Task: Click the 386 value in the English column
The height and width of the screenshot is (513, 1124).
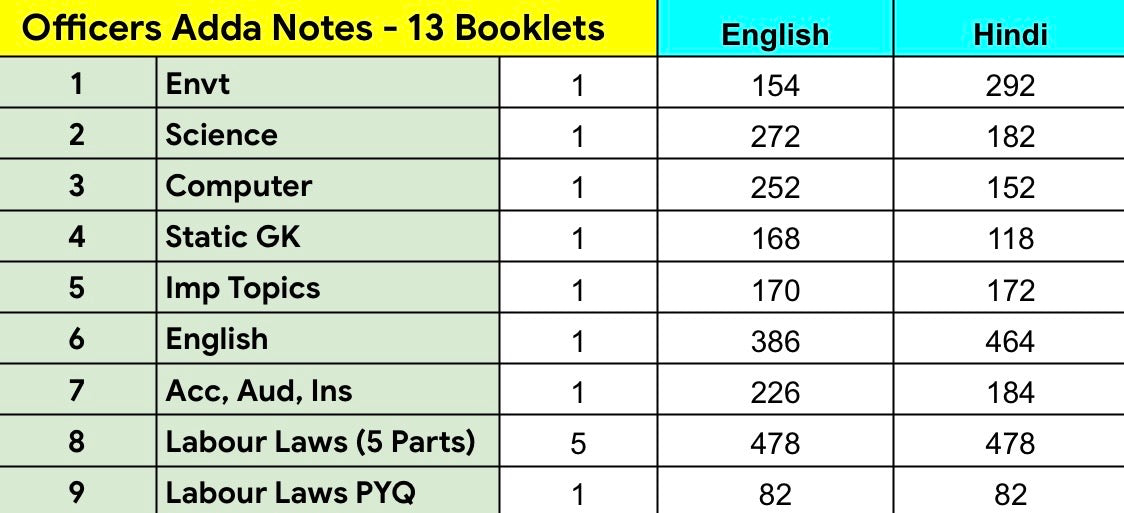Action: 775,341
